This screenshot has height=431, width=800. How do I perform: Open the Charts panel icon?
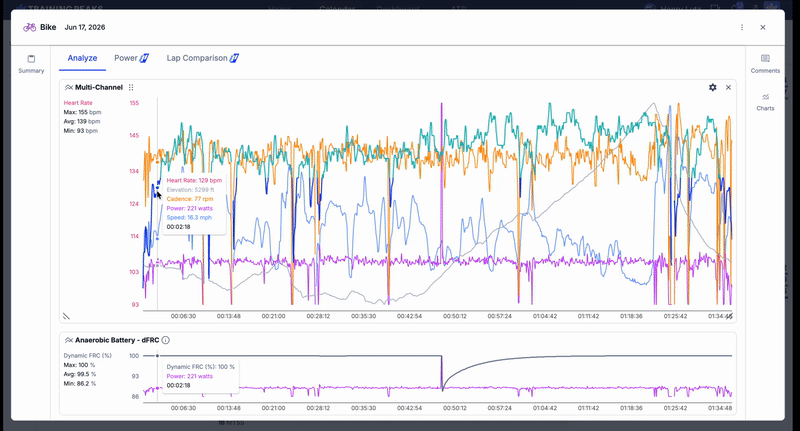(765, 102)
